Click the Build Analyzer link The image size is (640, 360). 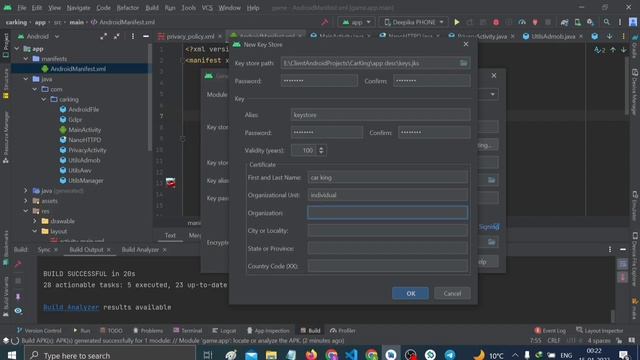71,307
